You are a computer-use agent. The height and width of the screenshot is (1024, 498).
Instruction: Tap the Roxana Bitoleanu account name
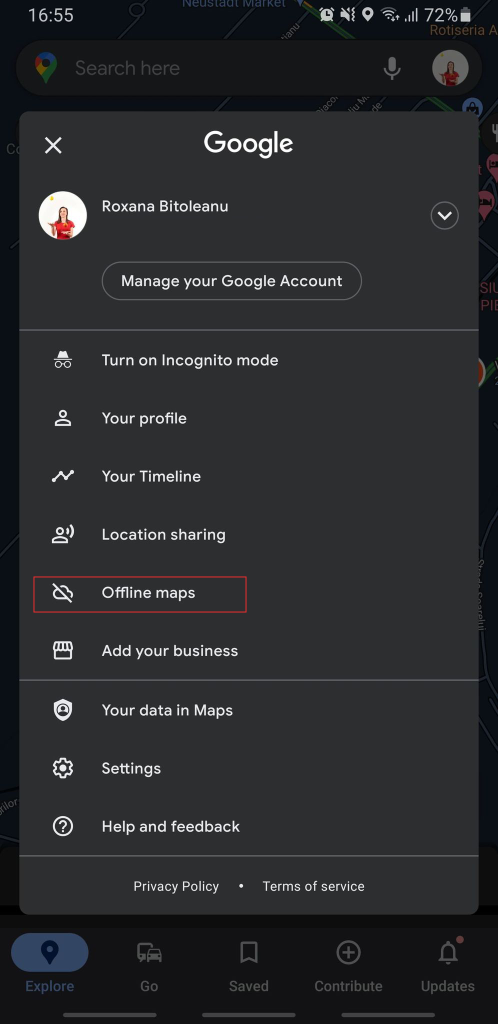click(165, 206)
